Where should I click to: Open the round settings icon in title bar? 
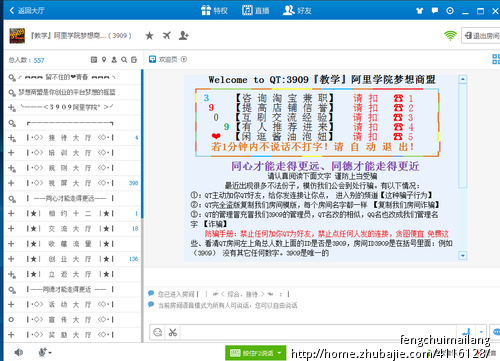[450, 11]
